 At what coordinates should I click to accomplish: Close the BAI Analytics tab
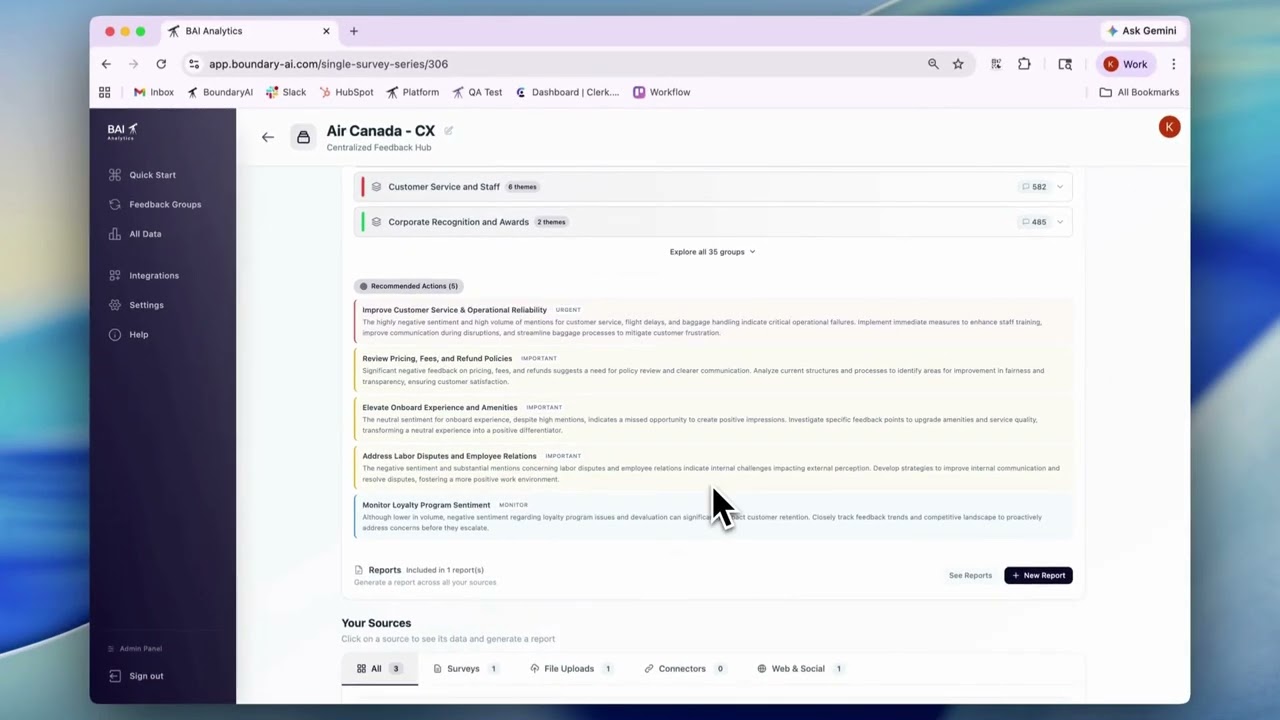click(326, 31)
